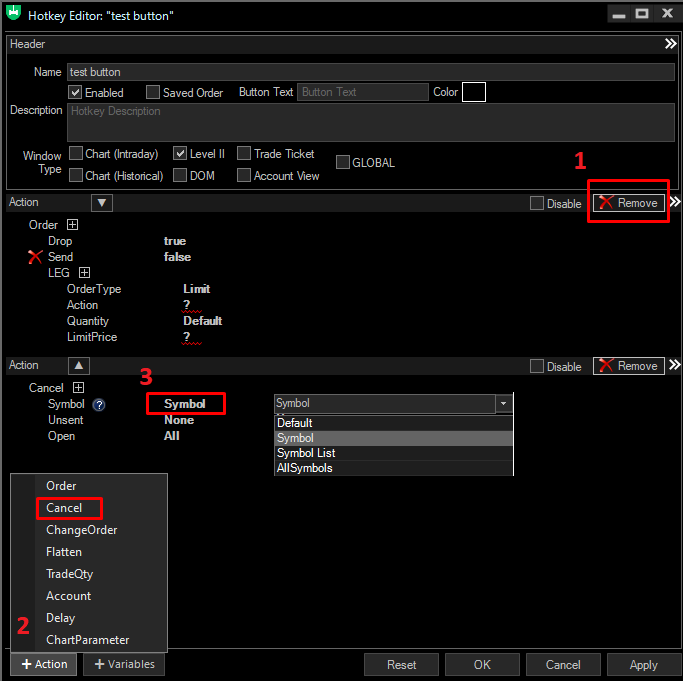Viewport: 683px width, 681px height.
Task: Collapse Header panel with double chevron
Action: click(x=671, y=44)
